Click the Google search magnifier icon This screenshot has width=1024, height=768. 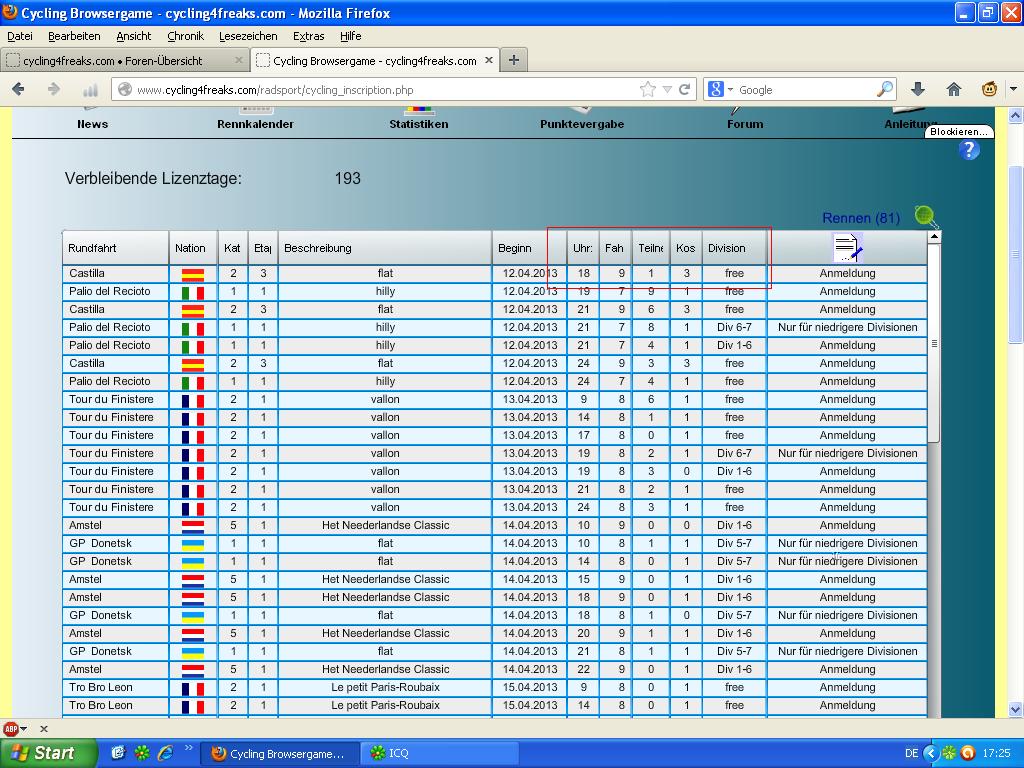884,89
